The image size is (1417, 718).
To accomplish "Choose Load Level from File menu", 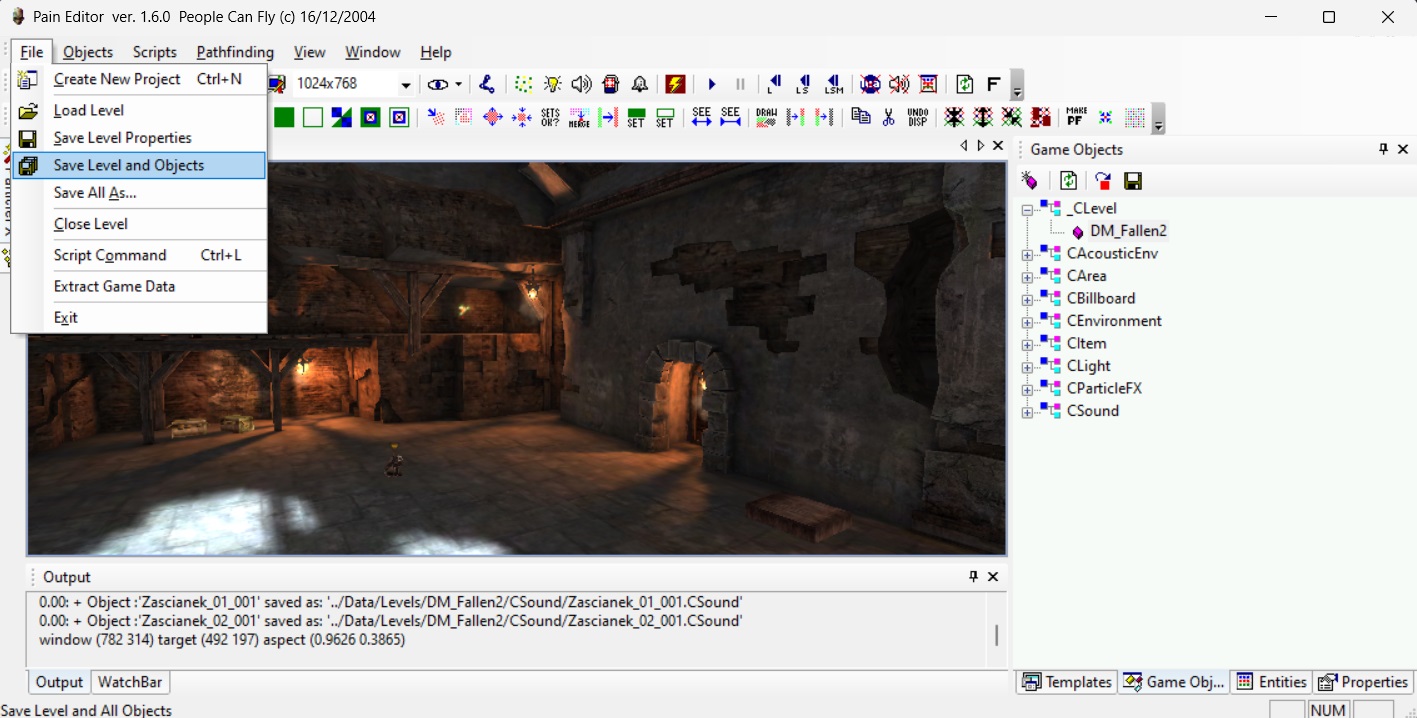I will coord(139,110).
